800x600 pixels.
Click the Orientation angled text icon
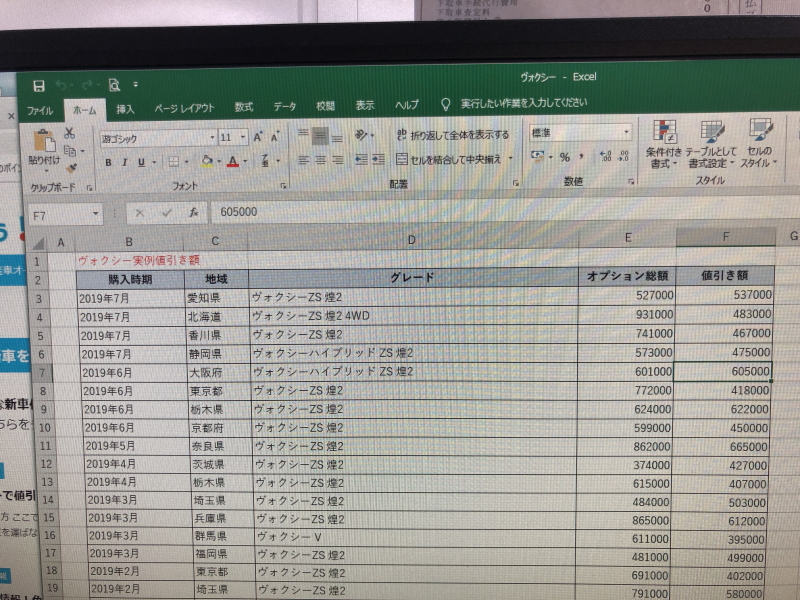(x=361, y=135)
